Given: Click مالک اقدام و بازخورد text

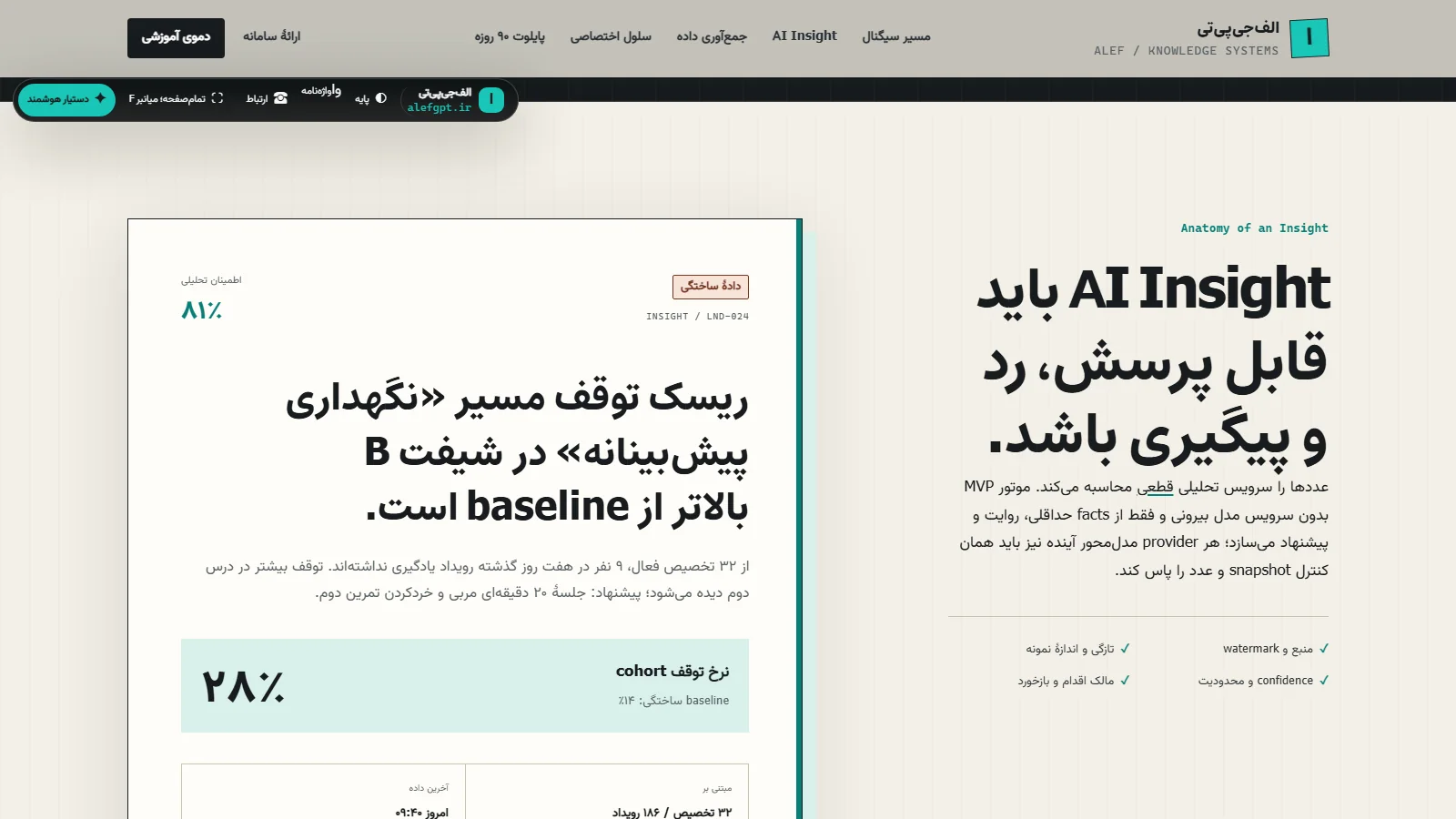Looking at the screenshot, I should [x=1066, y=681].
